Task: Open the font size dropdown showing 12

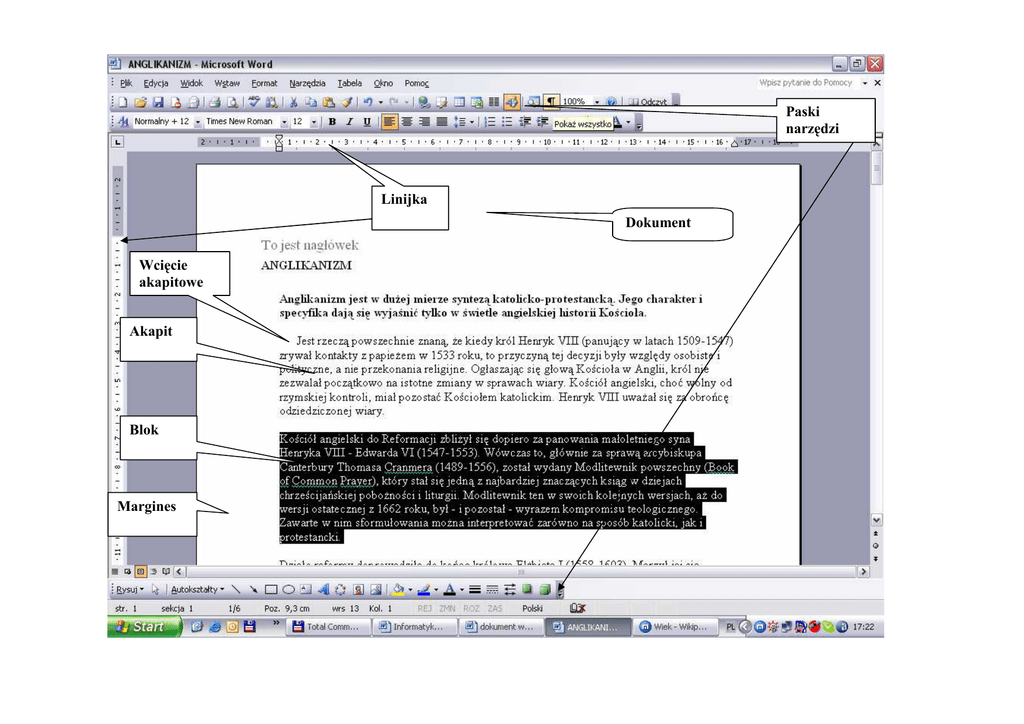Action: 314,122
